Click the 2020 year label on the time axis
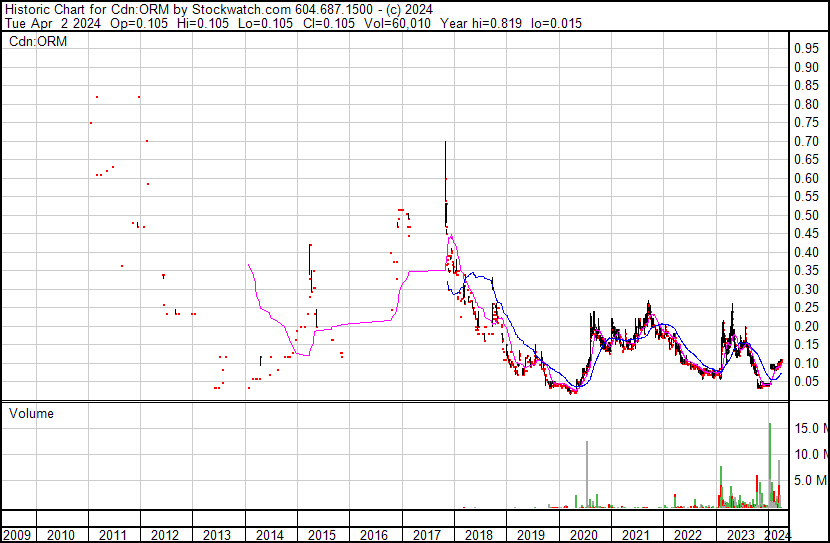Viewport: 830px width, 543px height. [583, 535]
